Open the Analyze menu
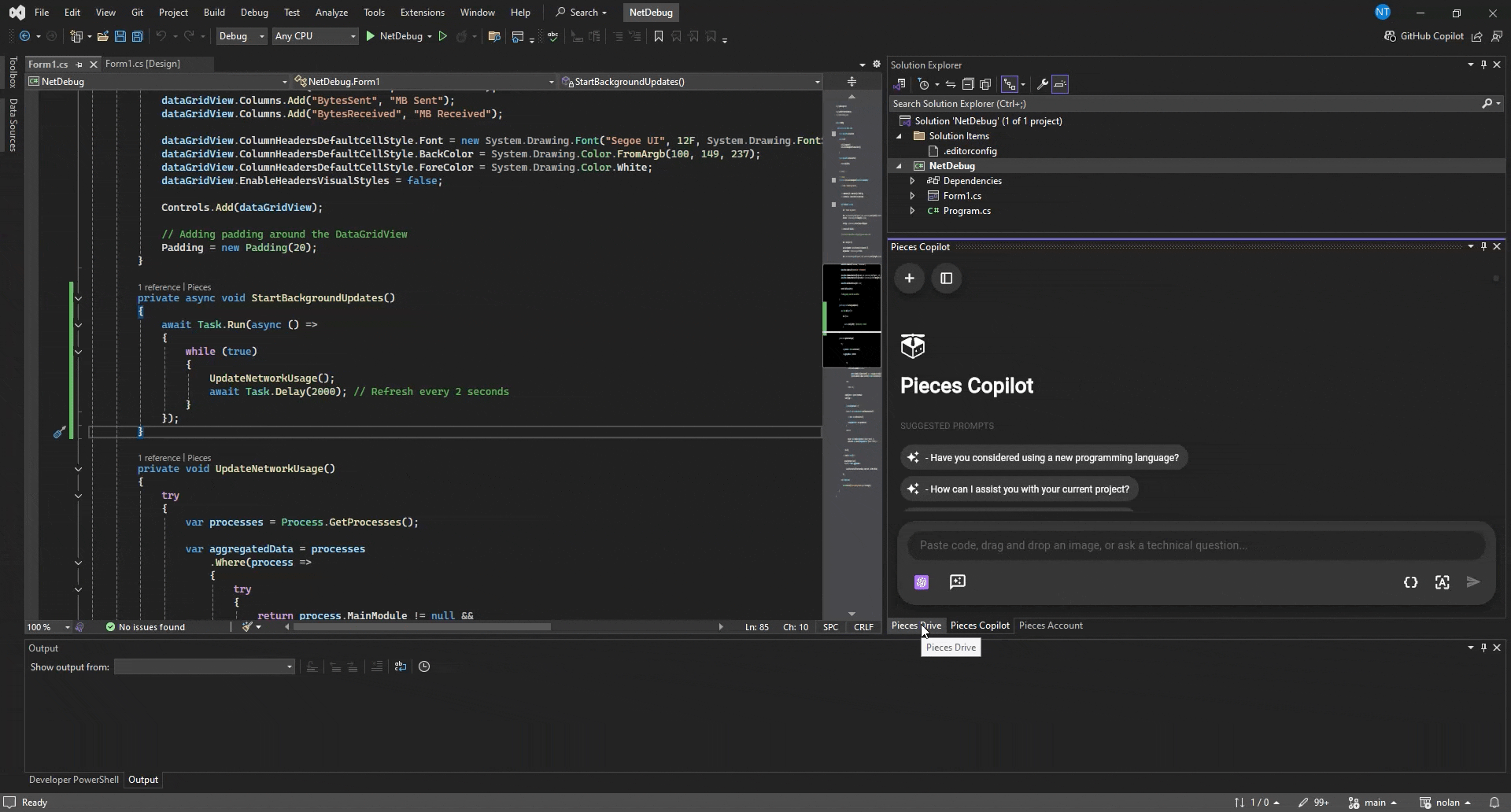 (331, 13)
